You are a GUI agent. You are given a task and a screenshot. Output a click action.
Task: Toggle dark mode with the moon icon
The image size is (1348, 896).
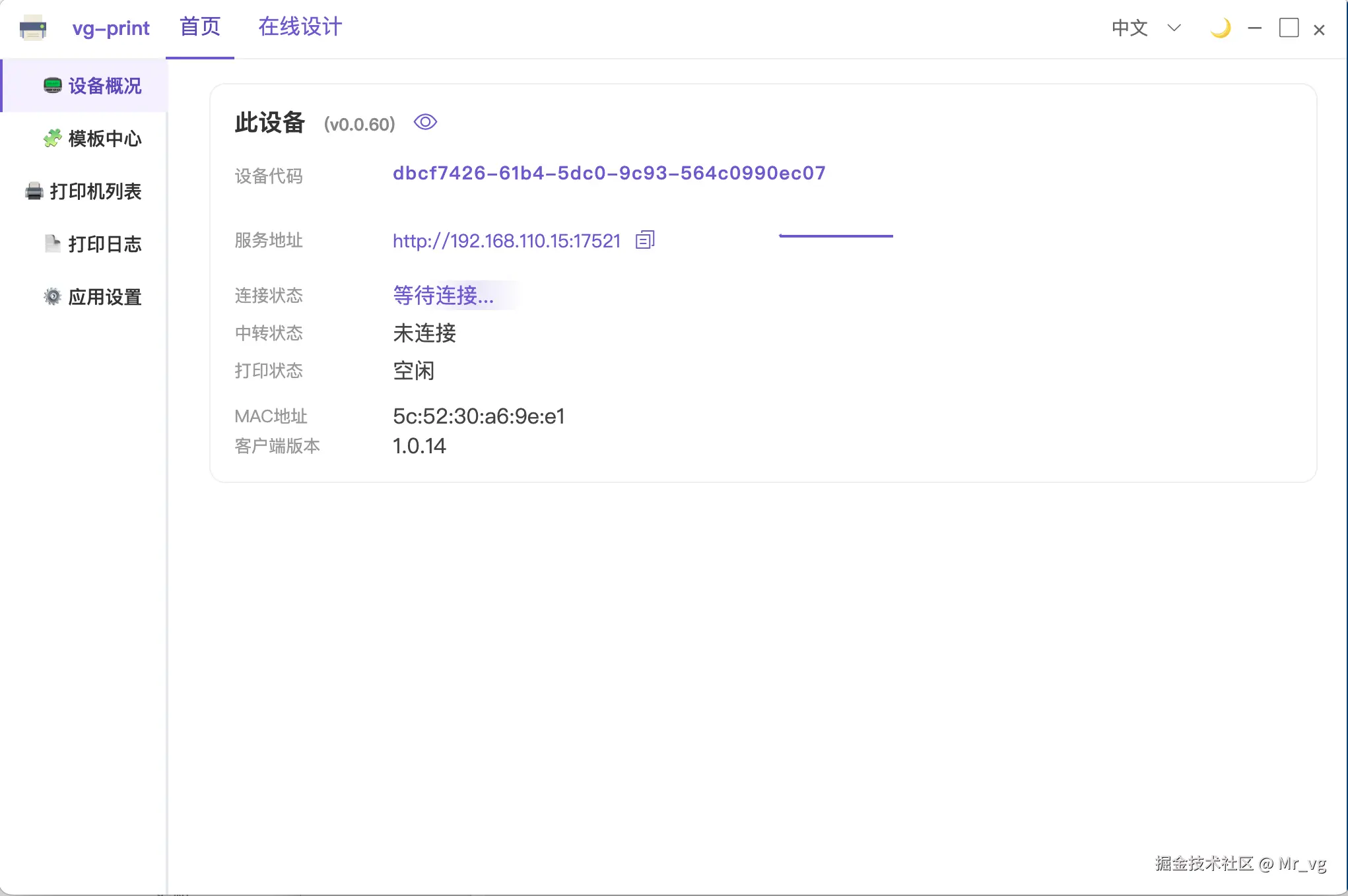point(1220,28)
